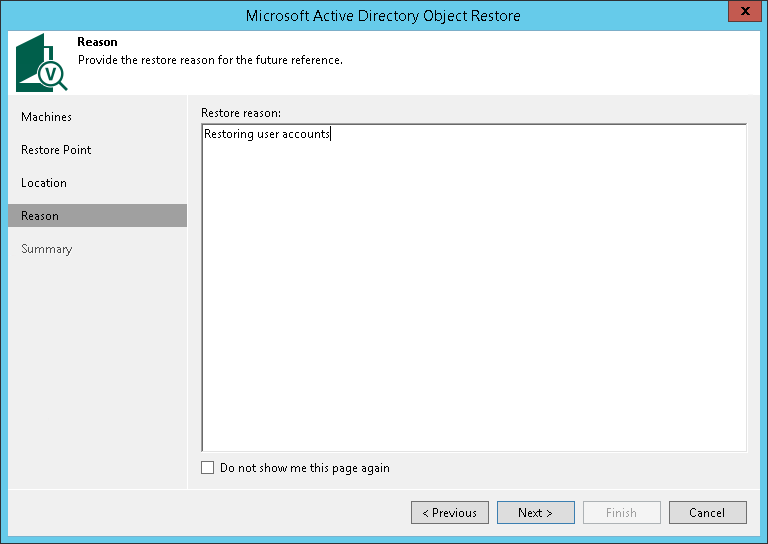Go back with the Previous button
768x544 pixels.
coord(450,512)
